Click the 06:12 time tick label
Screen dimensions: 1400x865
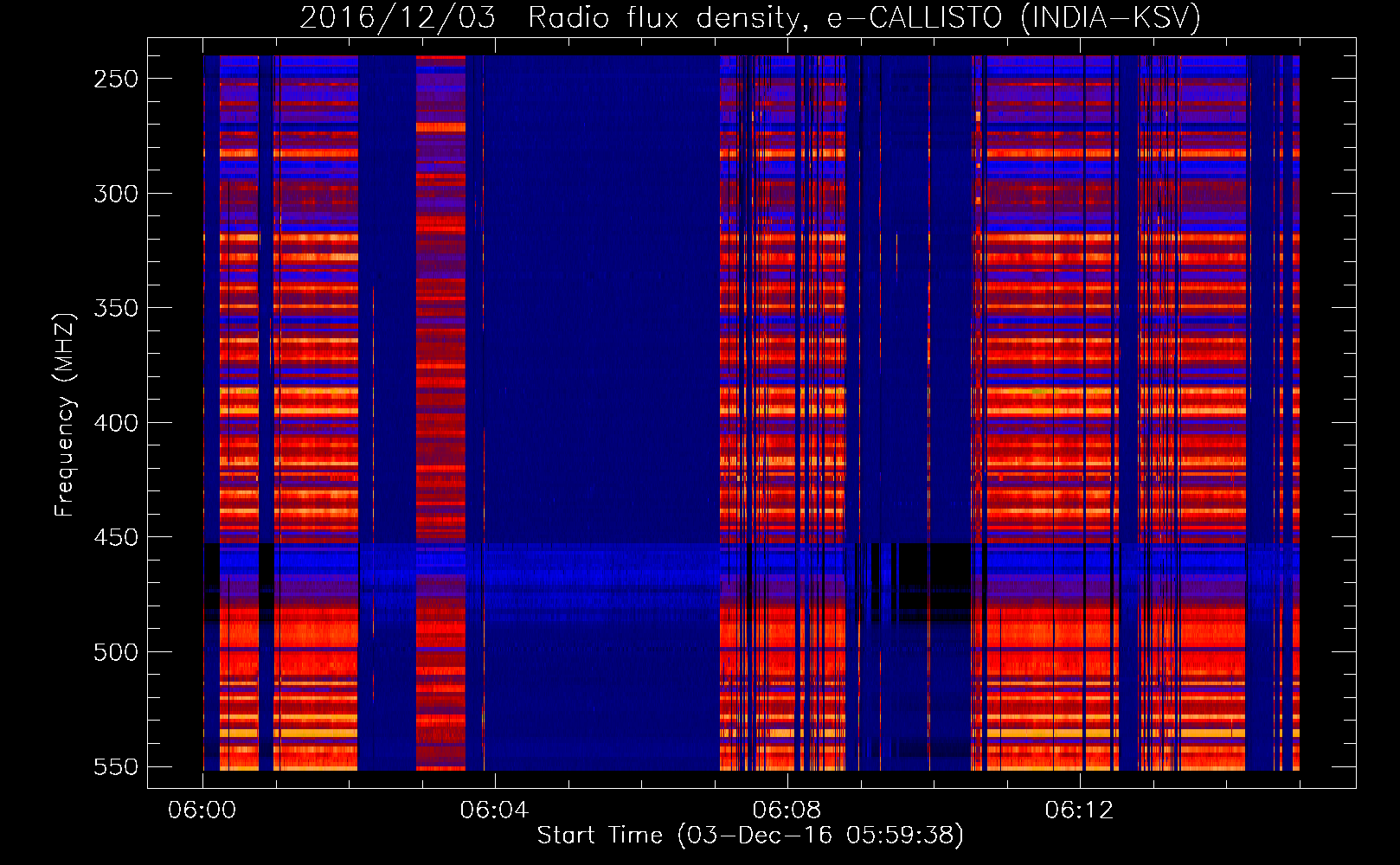(1079, 811)
